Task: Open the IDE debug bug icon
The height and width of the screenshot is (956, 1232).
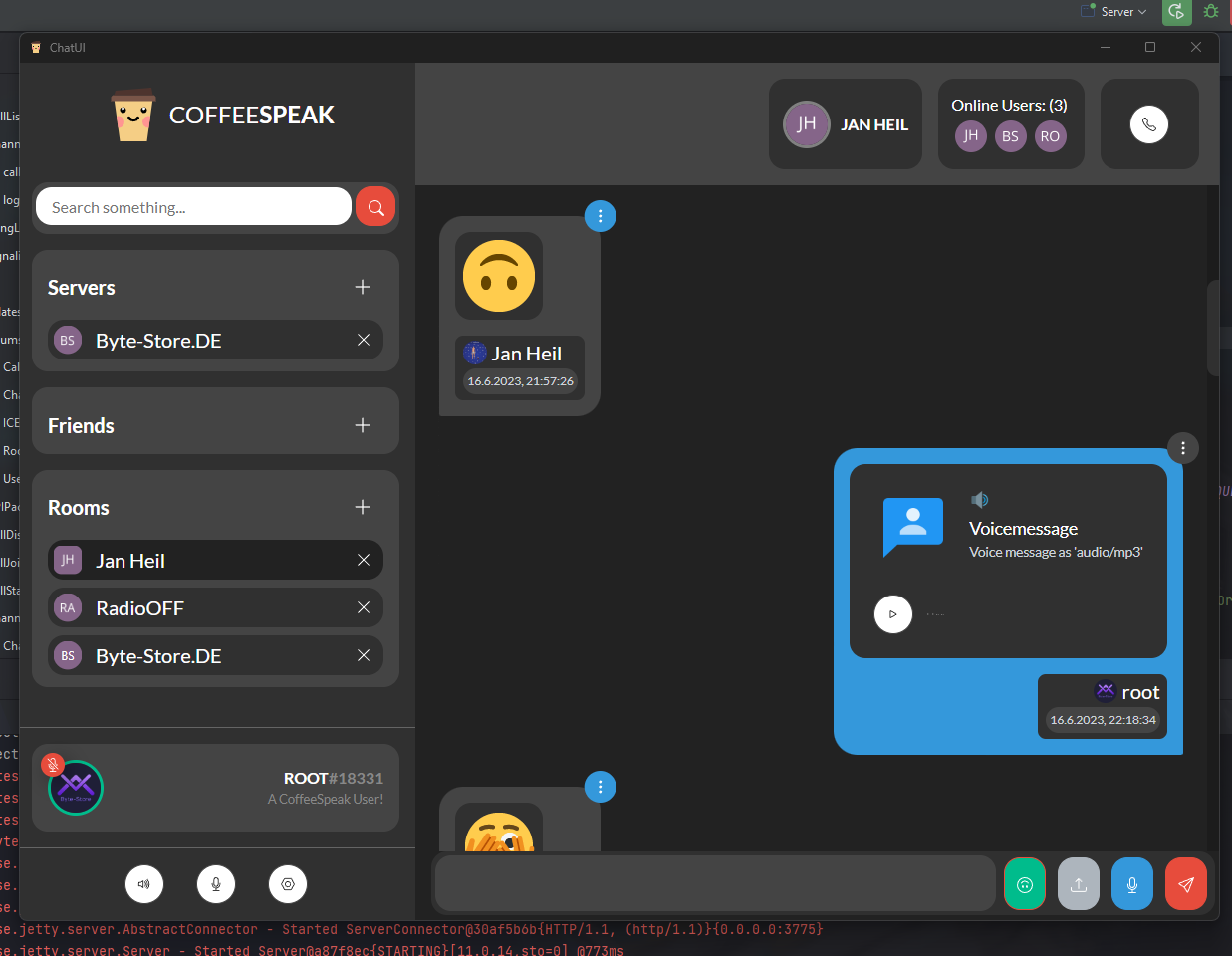Action: point(1211,11)
